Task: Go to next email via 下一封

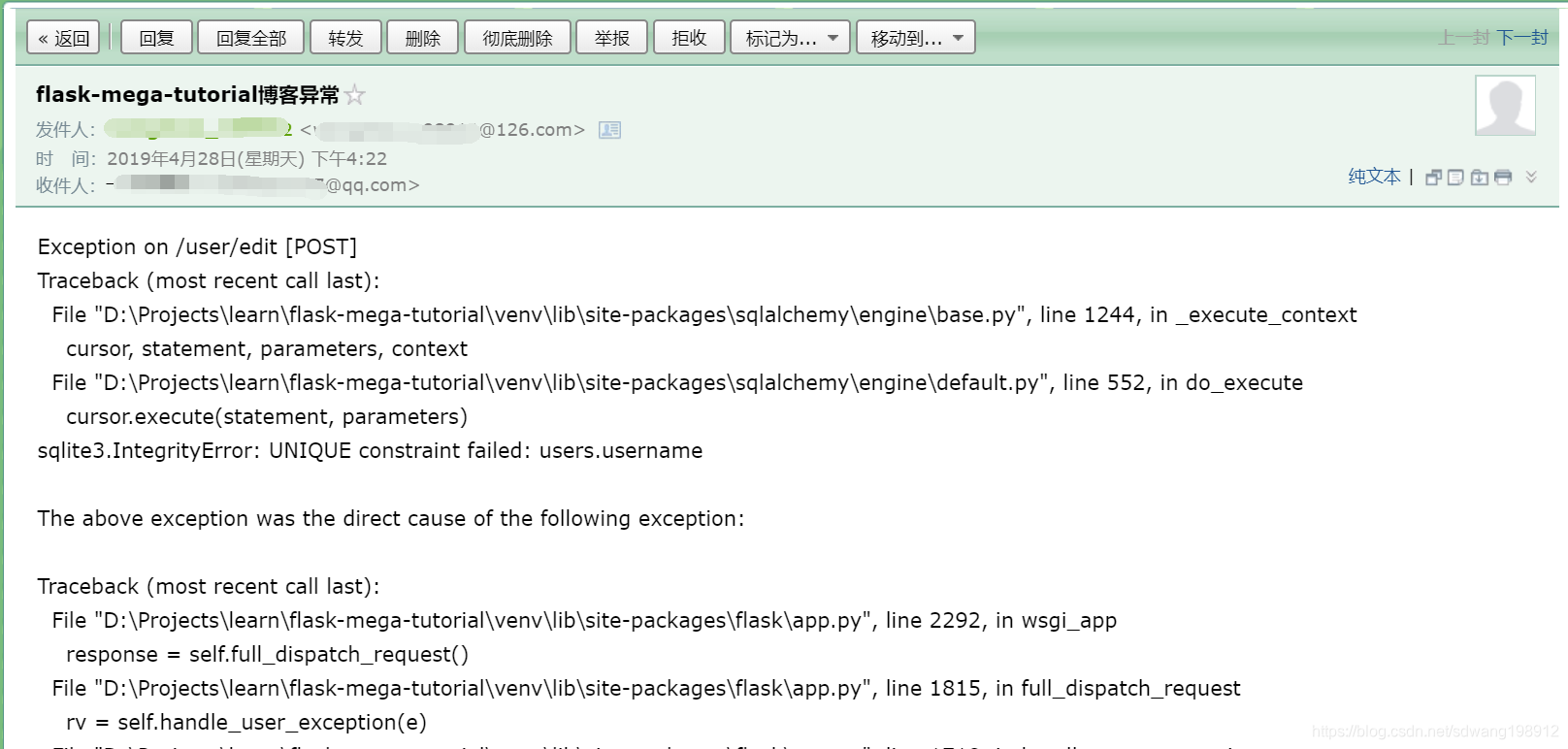Action: point(1522,38)
